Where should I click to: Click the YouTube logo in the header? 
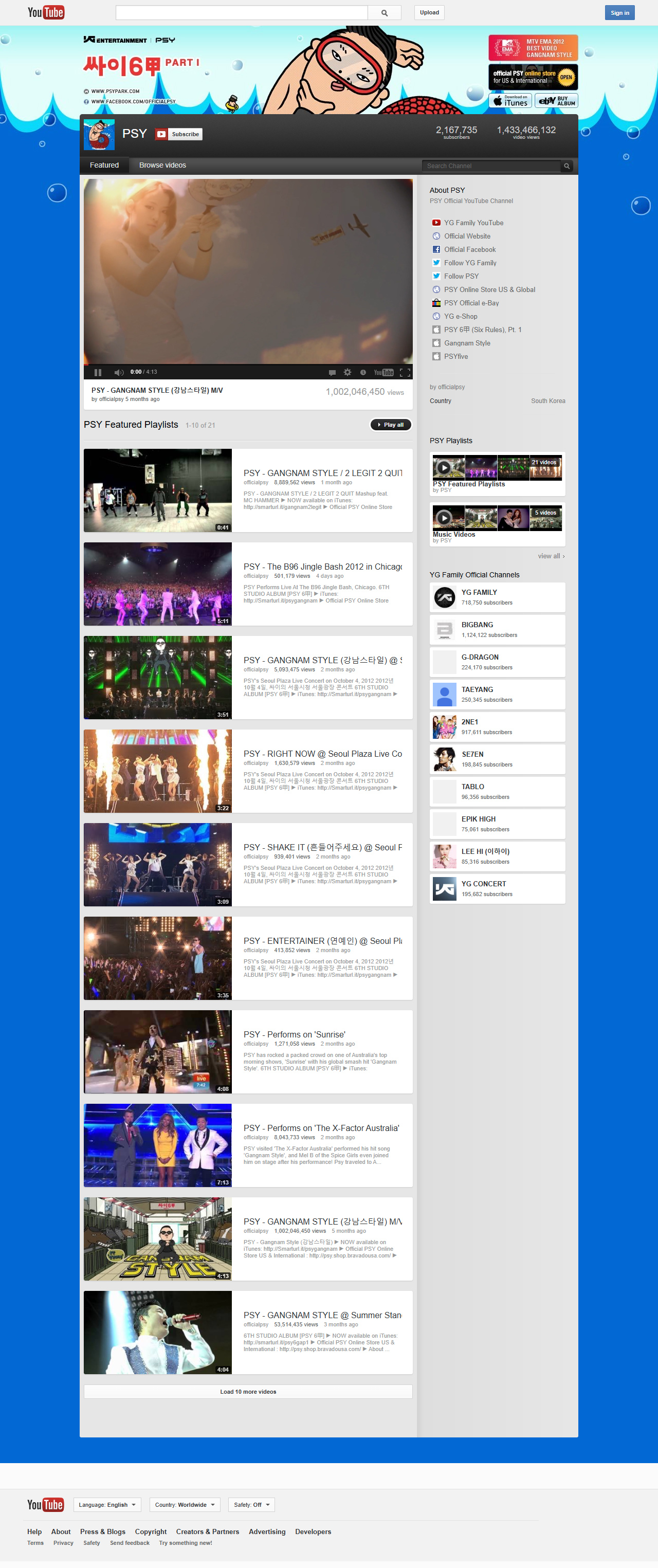[x=46, y=12]
